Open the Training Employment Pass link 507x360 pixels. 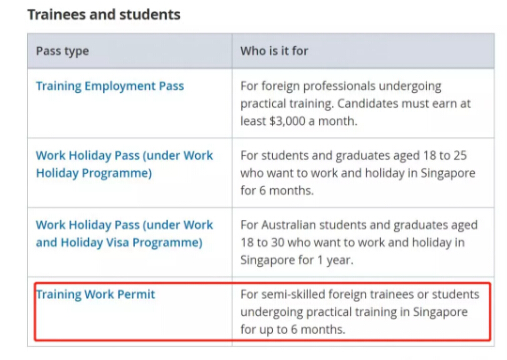[110, 86]
